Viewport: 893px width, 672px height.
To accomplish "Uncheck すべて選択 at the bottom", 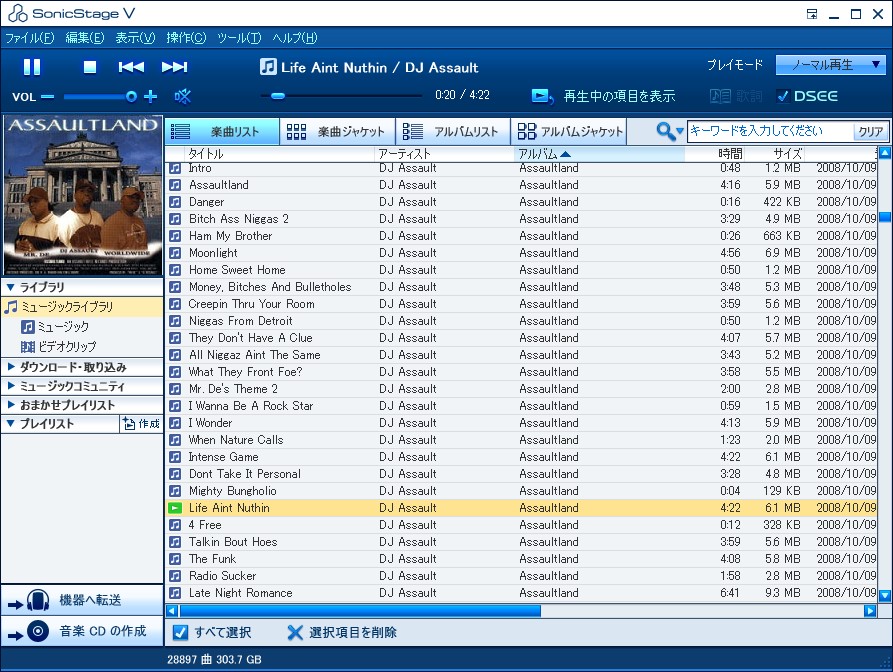I will pos(179,631).
